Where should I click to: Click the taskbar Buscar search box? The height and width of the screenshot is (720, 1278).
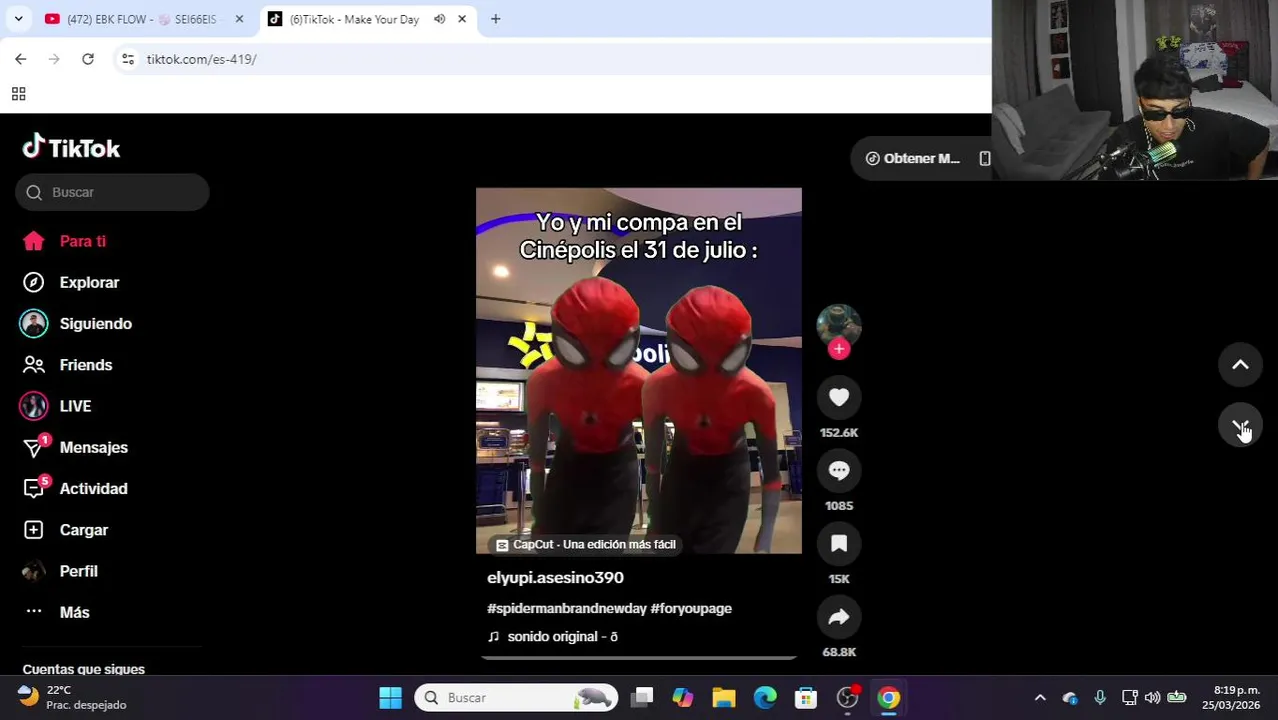pos(516,698)
